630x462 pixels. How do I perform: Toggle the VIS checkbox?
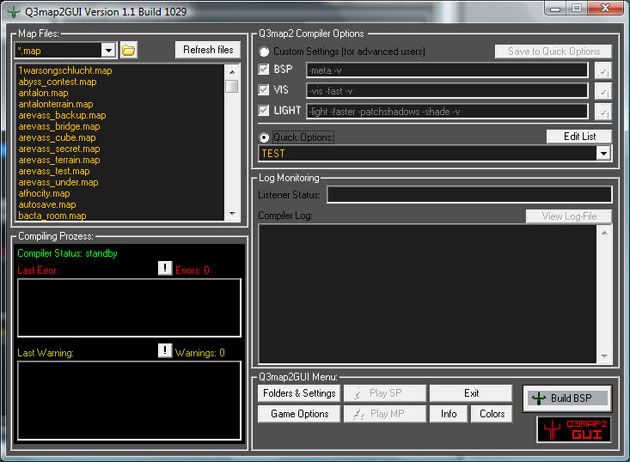click(x=264, y=90)
